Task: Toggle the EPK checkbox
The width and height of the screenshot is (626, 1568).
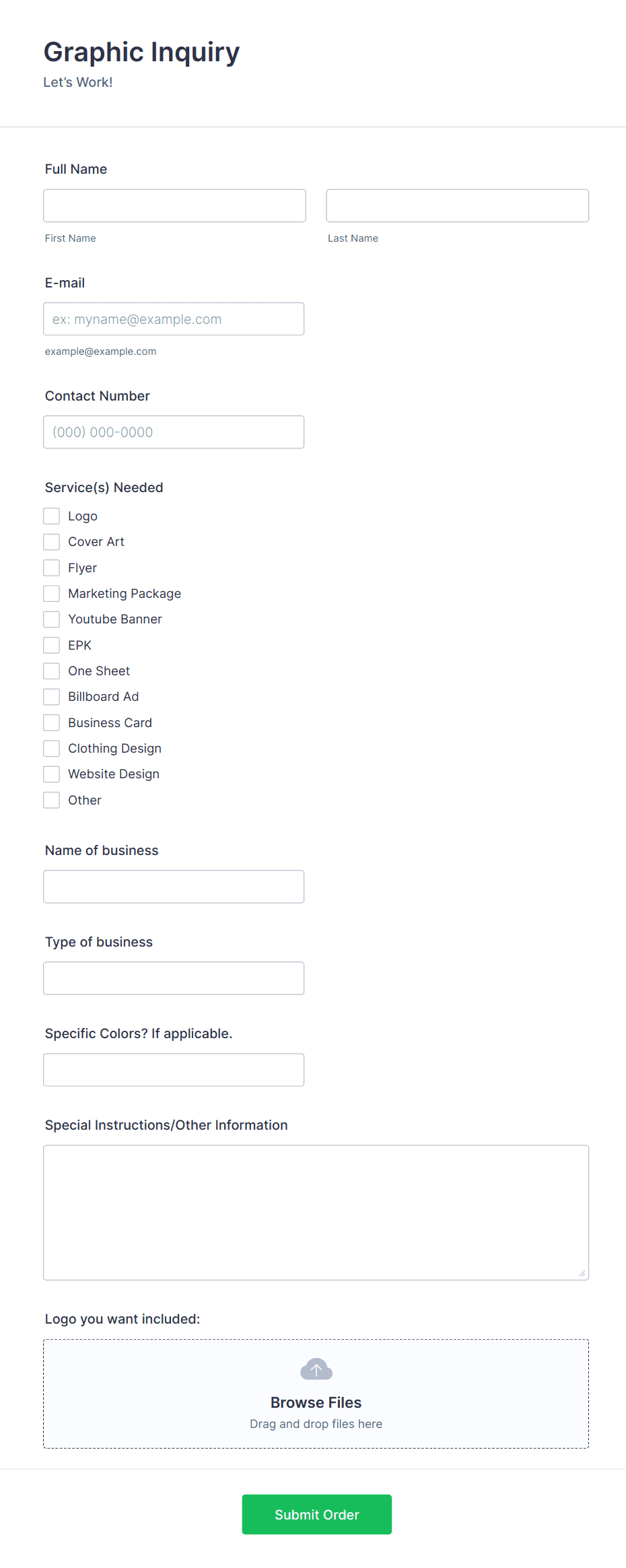Action: pos(51,645)
